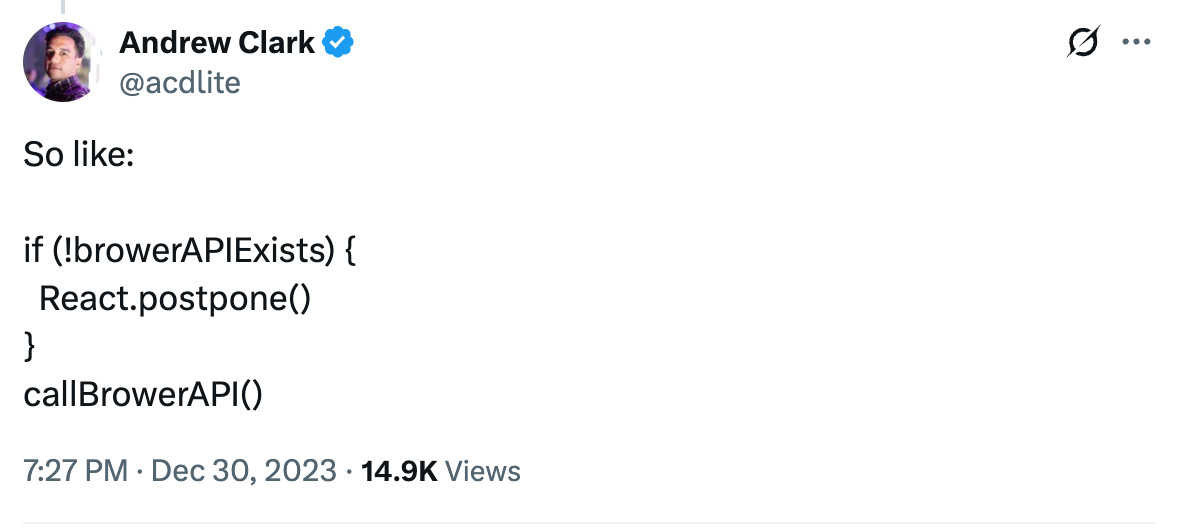Click the closing curly brace line

point(30,346)
